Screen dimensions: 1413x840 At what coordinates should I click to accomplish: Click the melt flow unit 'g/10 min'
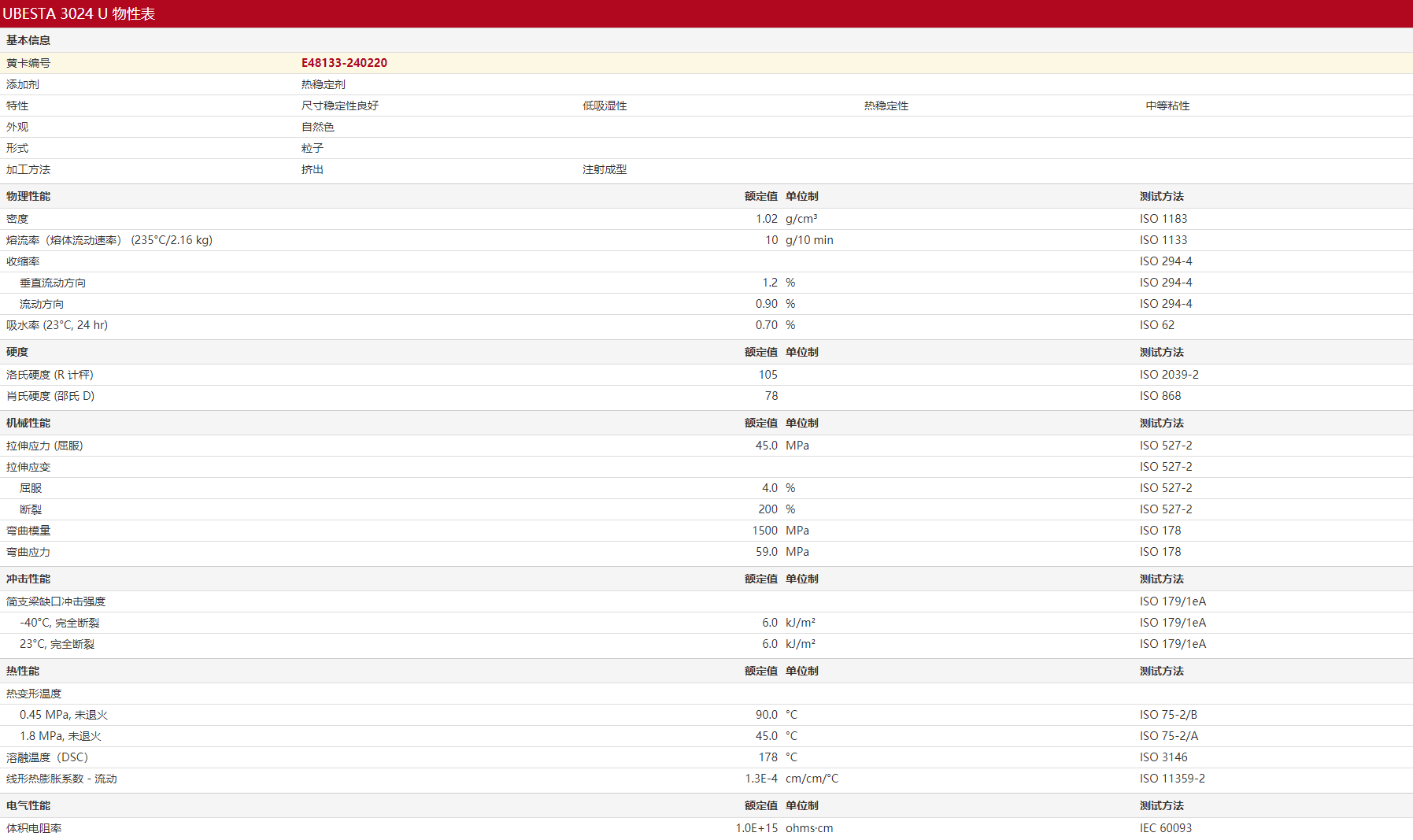click(x=809, y=240)
